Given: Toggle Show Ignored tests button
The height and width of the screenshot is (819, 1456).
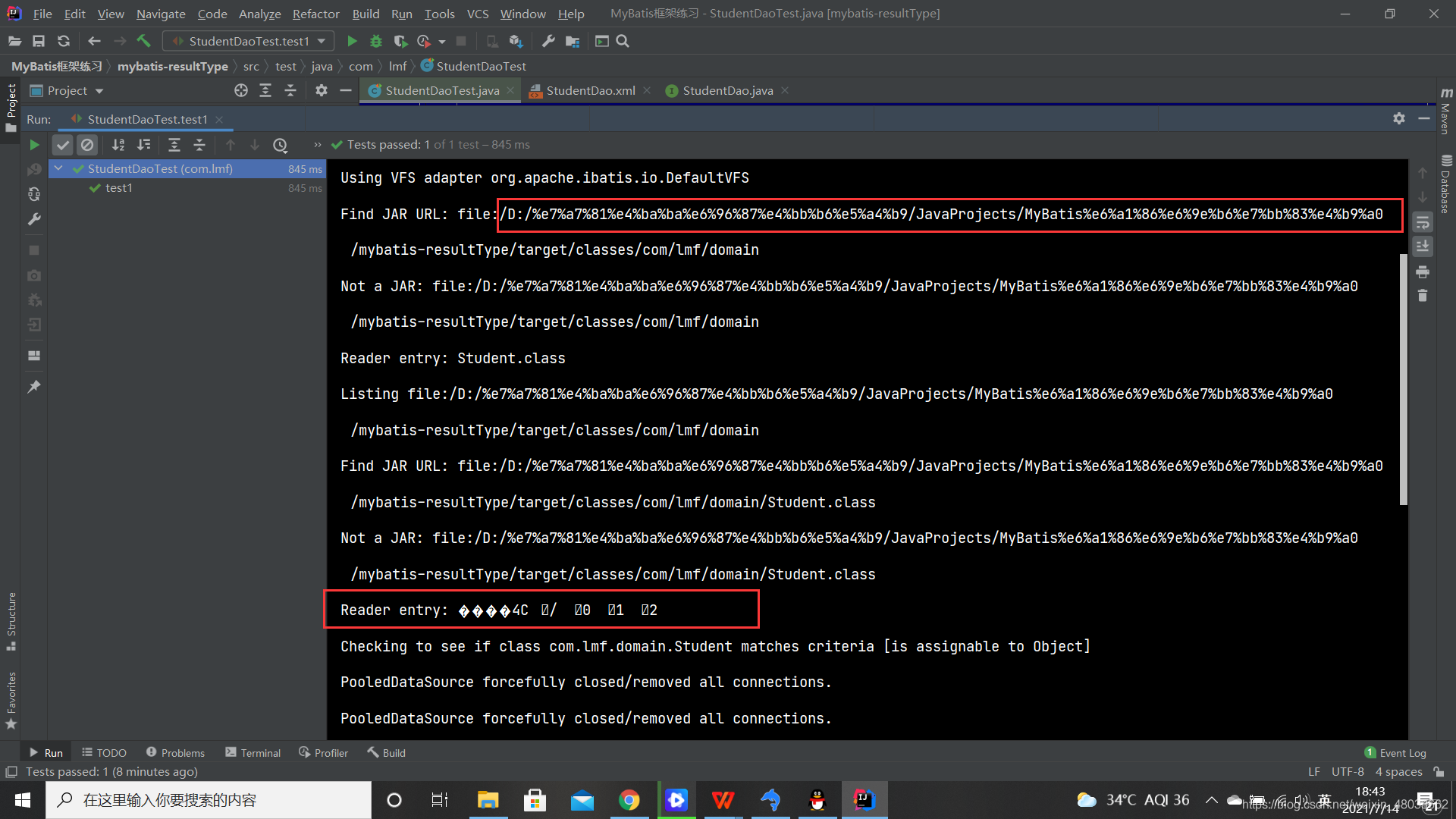Looking at the screenshot, I should [x=87, y=145].
